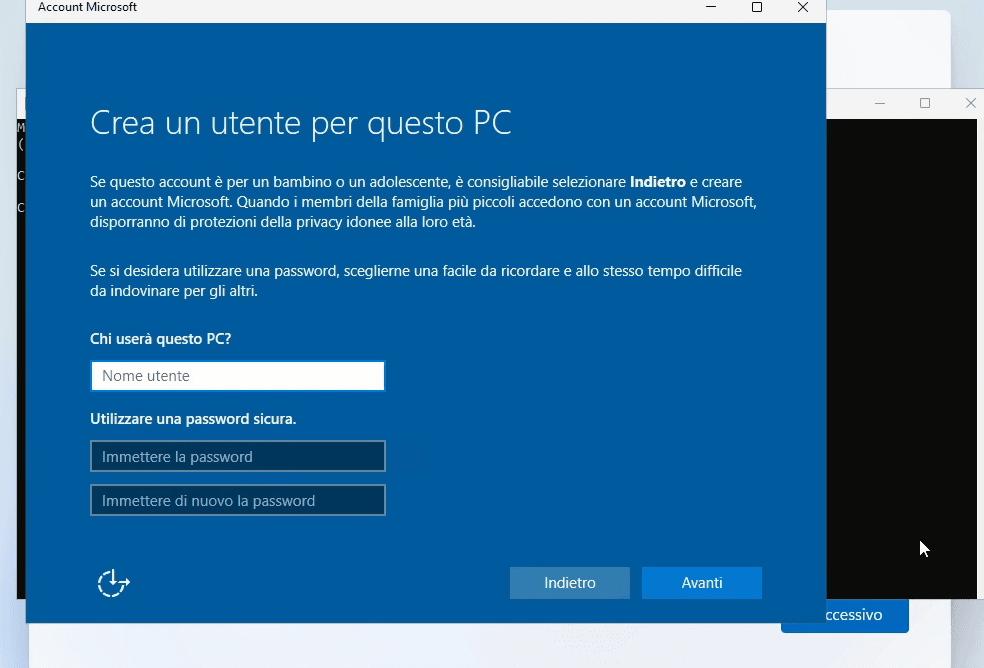Continue with the Avanti button
Viewport: 984px width, 668px height.
[702, 583]
